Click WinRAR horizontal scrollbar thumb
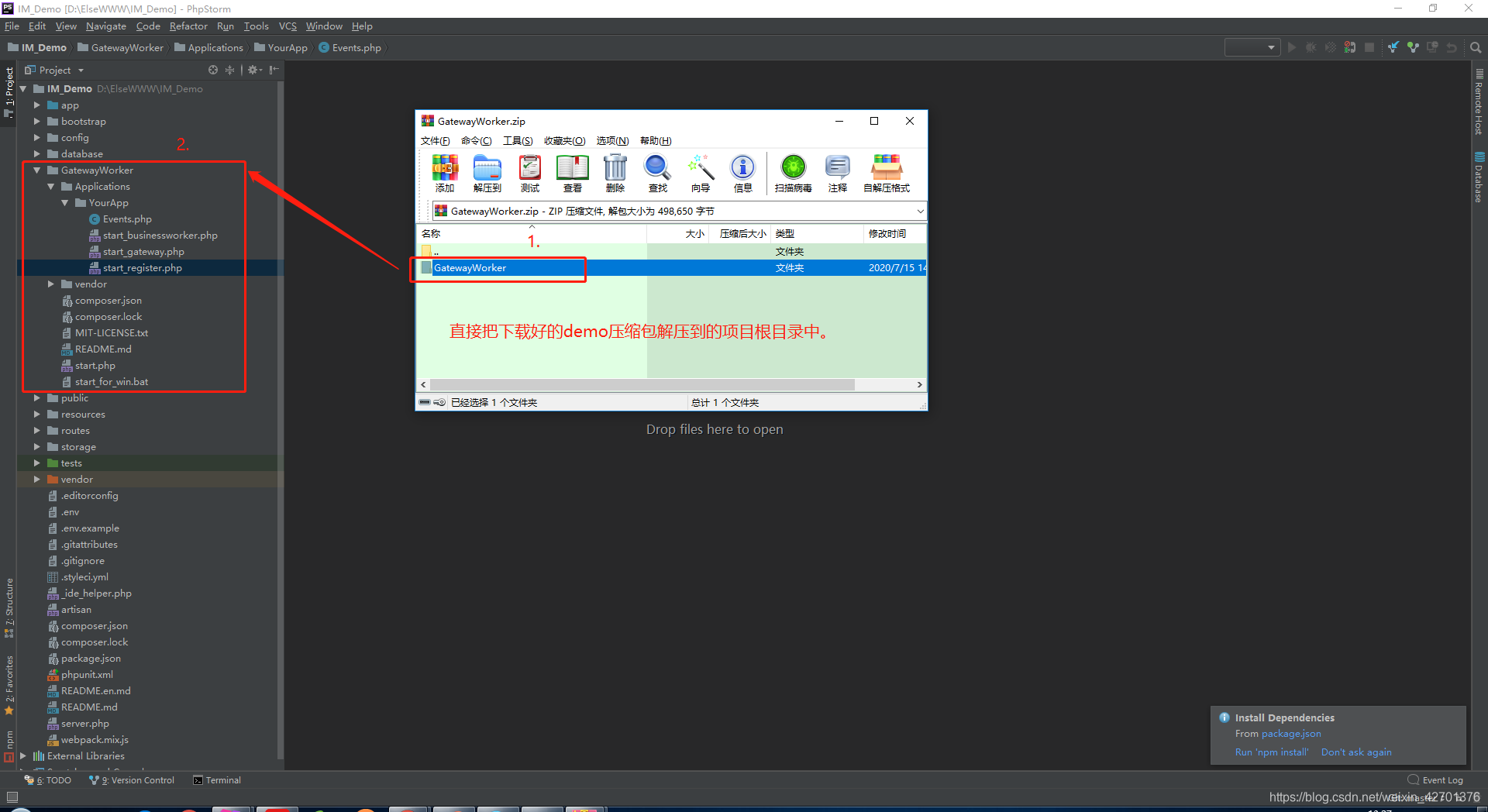The width and height of the screenshot is (1488, 812). click(642, 384)
